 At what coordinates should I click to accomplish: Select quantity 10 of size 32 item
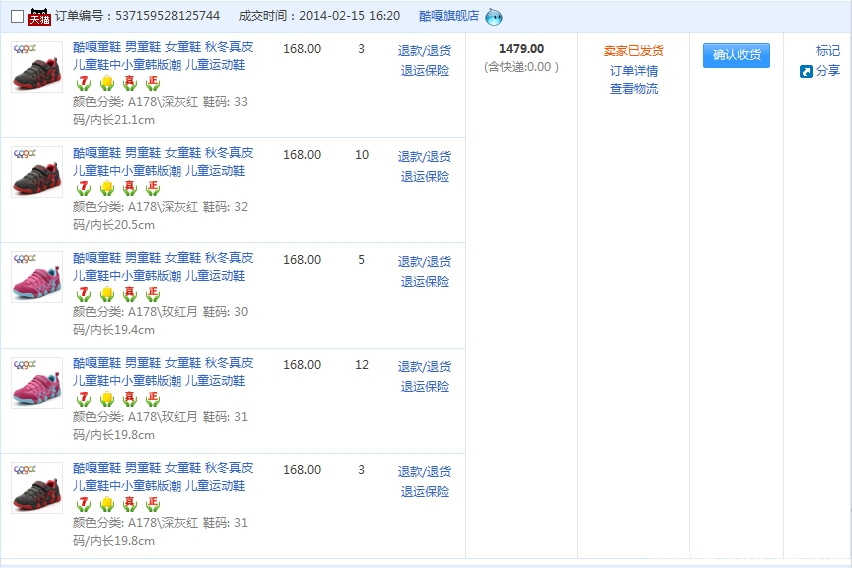pyautogui.click(x=362, y=154)
